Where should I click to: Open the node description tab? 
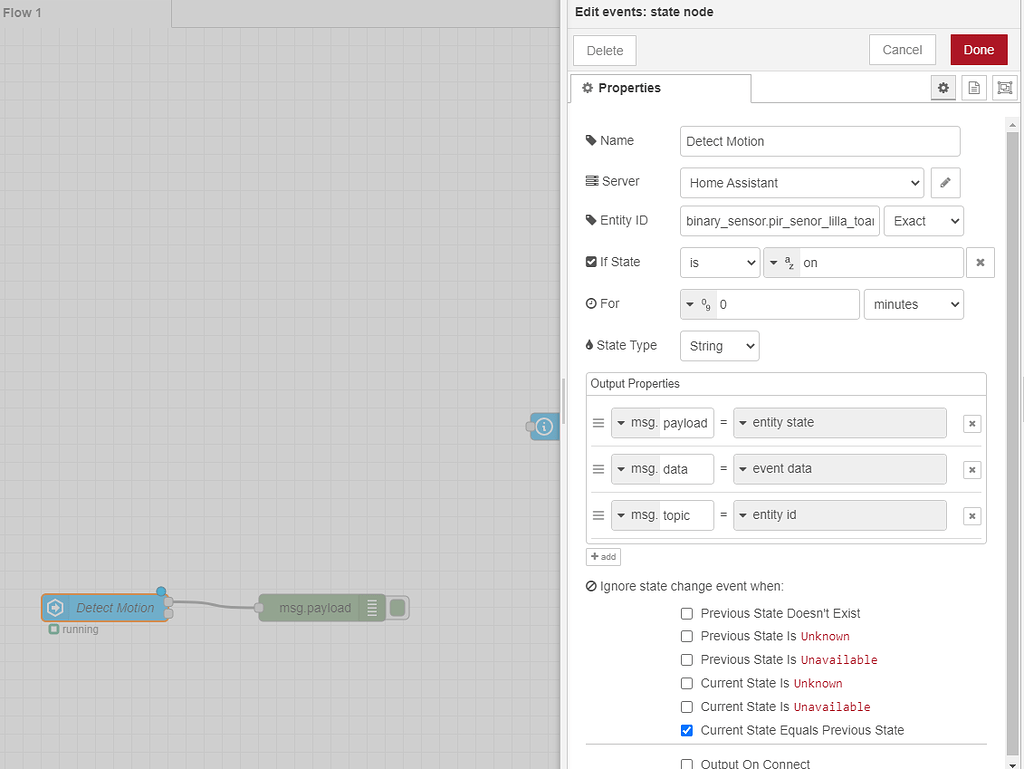click(974, 87)
